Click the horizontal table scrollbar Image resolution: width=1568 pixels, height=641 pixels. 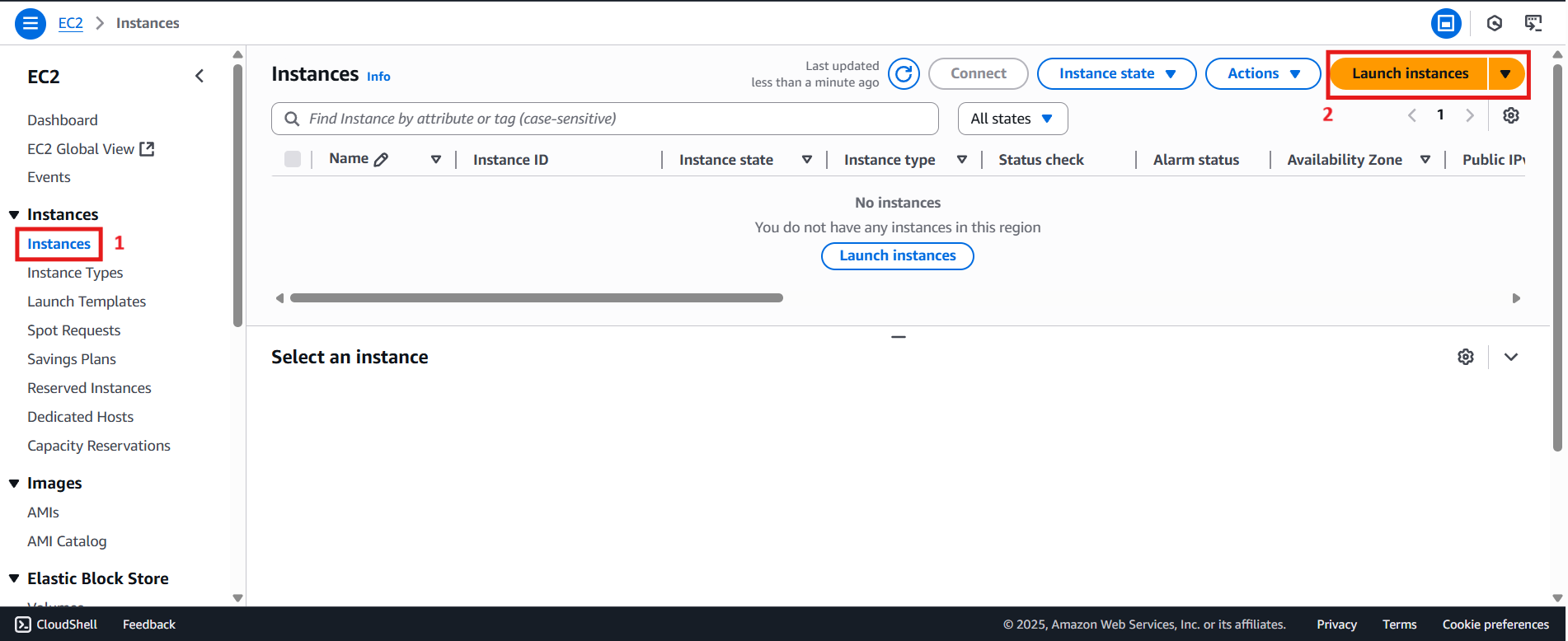coord(537,298)
